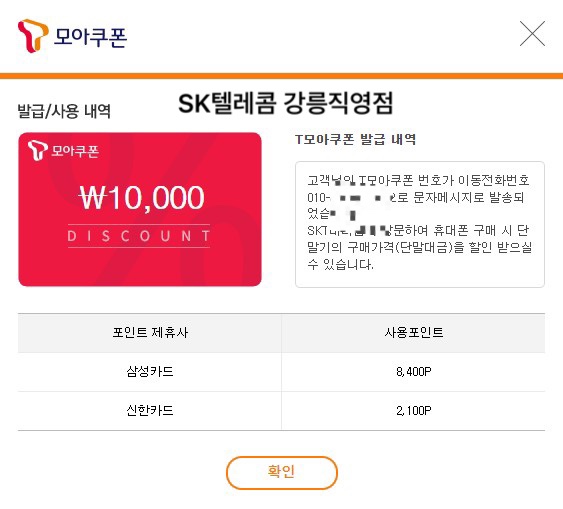Confirm with the 확인 button

point(282,472)
